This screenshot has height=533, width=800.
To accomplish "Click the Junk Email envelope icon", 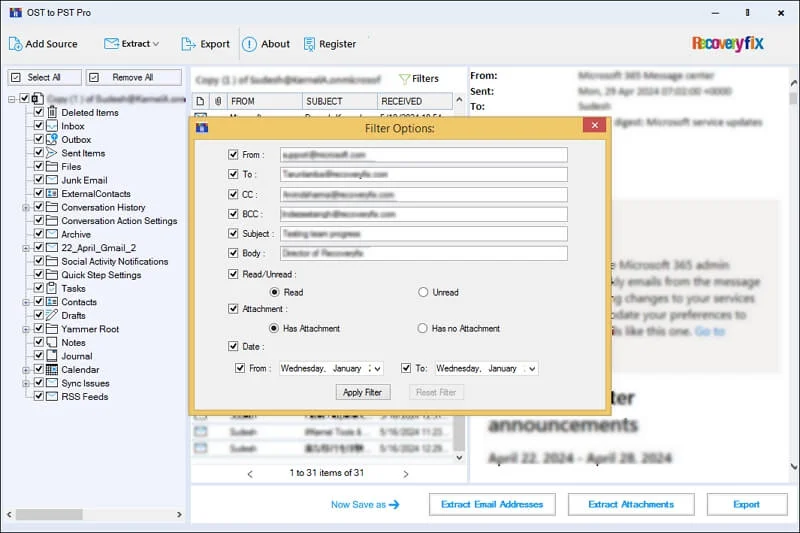I will (52, 180).
